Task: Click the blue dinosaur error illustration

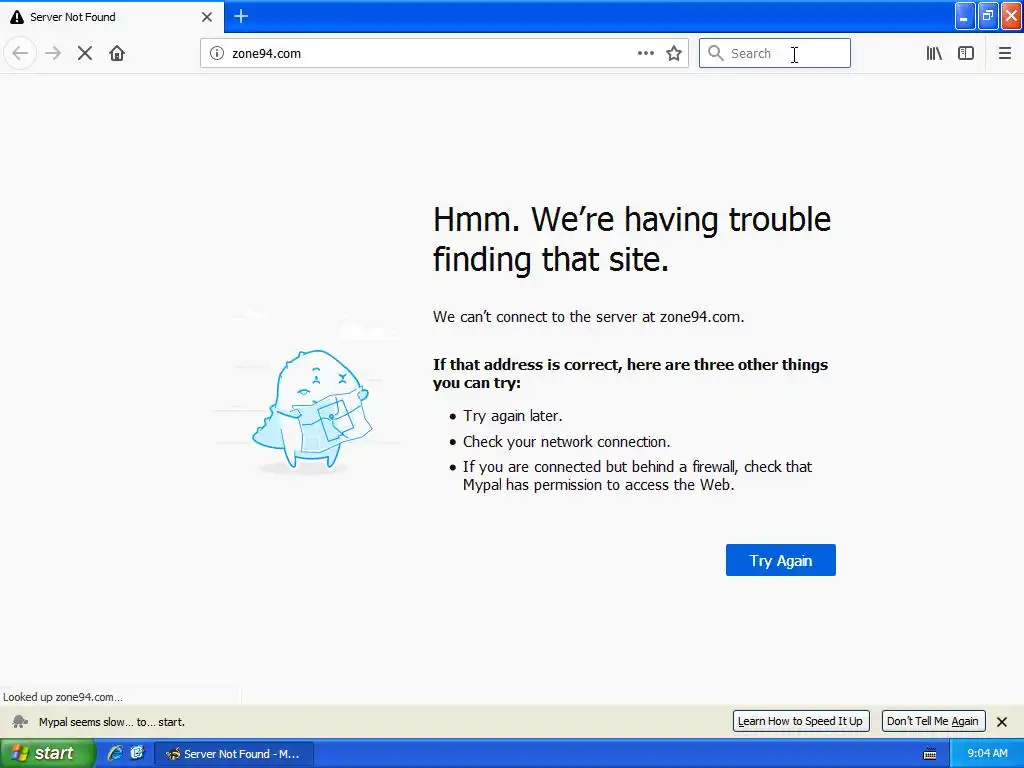Action: (312, 410)
